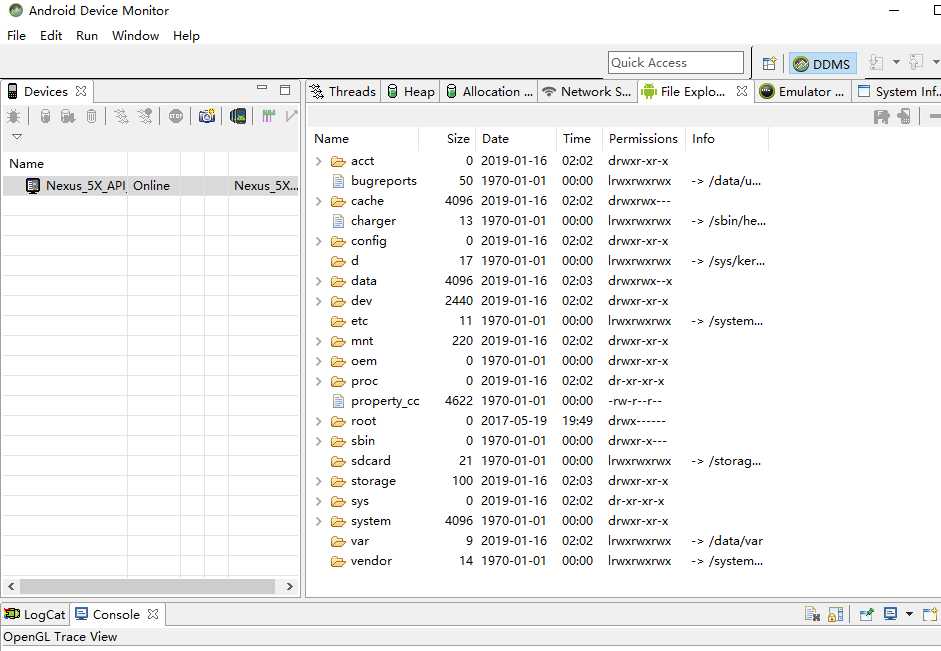Click the Update Threads icon
This screenshot has height=651, width=941.
click(x=121, y=116)
